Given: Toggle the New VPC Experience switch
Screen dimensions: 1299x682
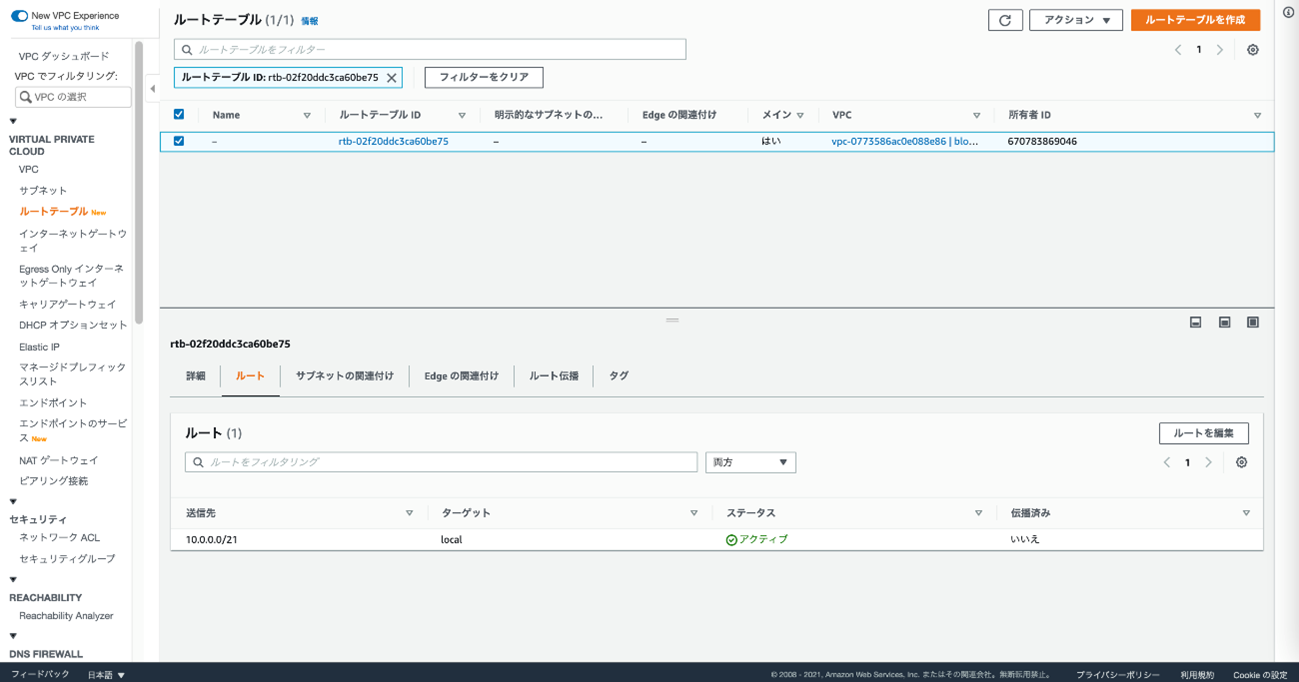Looking at the screenshot, I should [x=19, y=16].
